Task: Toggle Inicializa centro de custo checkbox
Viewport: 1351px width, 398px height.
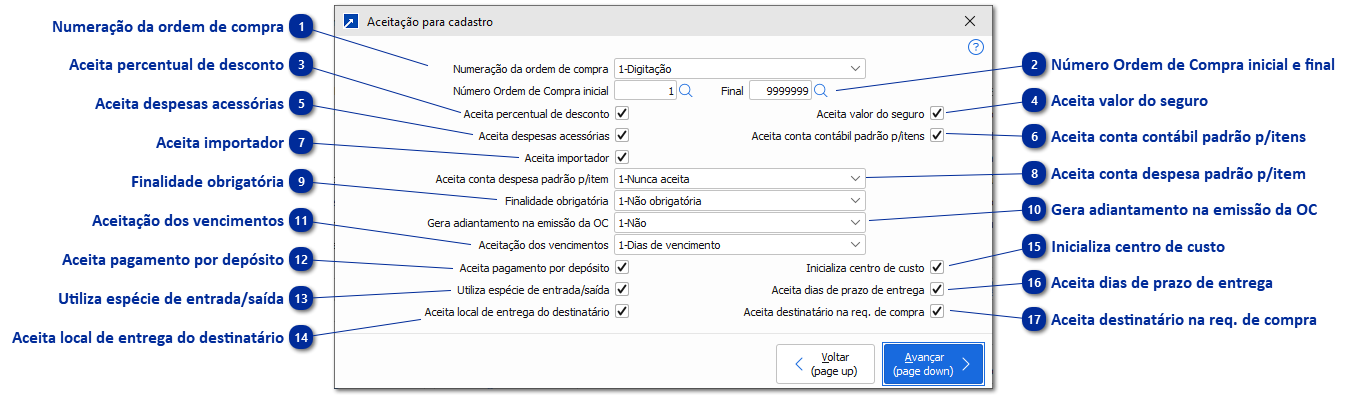Action: pyautogui.click(x=937, y=267)
